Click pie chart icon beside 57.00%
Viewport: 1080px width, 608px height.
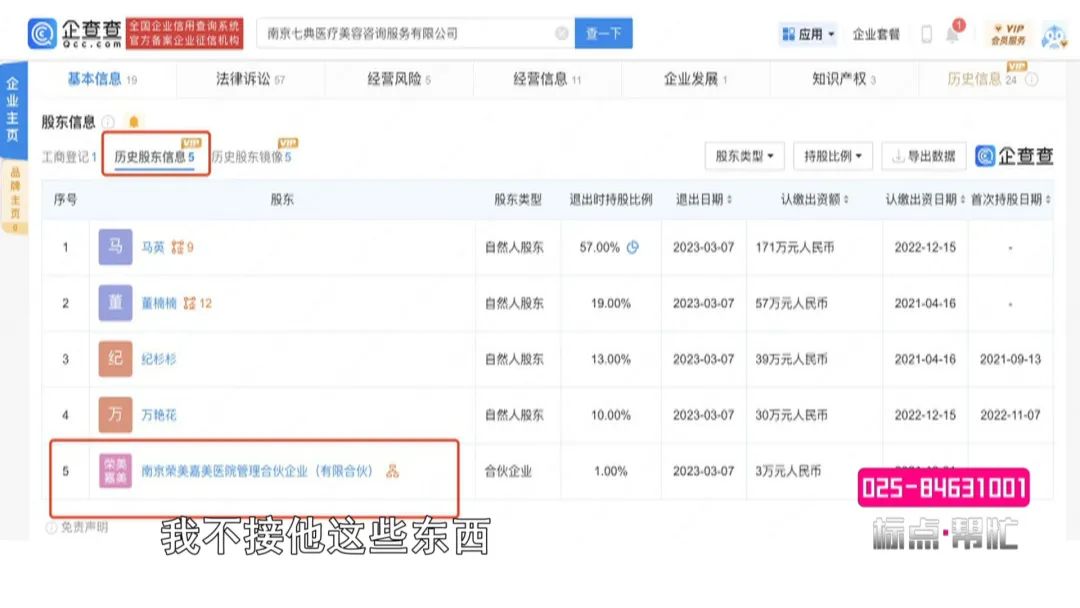point(632,247)
